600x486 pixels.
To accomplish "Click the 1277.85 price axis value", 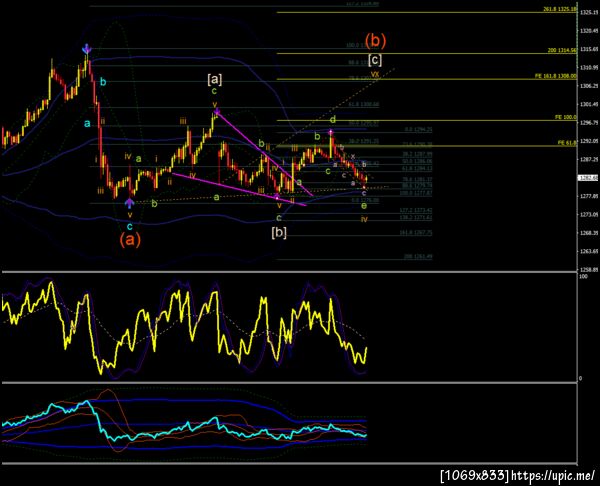I will (589, 196).
